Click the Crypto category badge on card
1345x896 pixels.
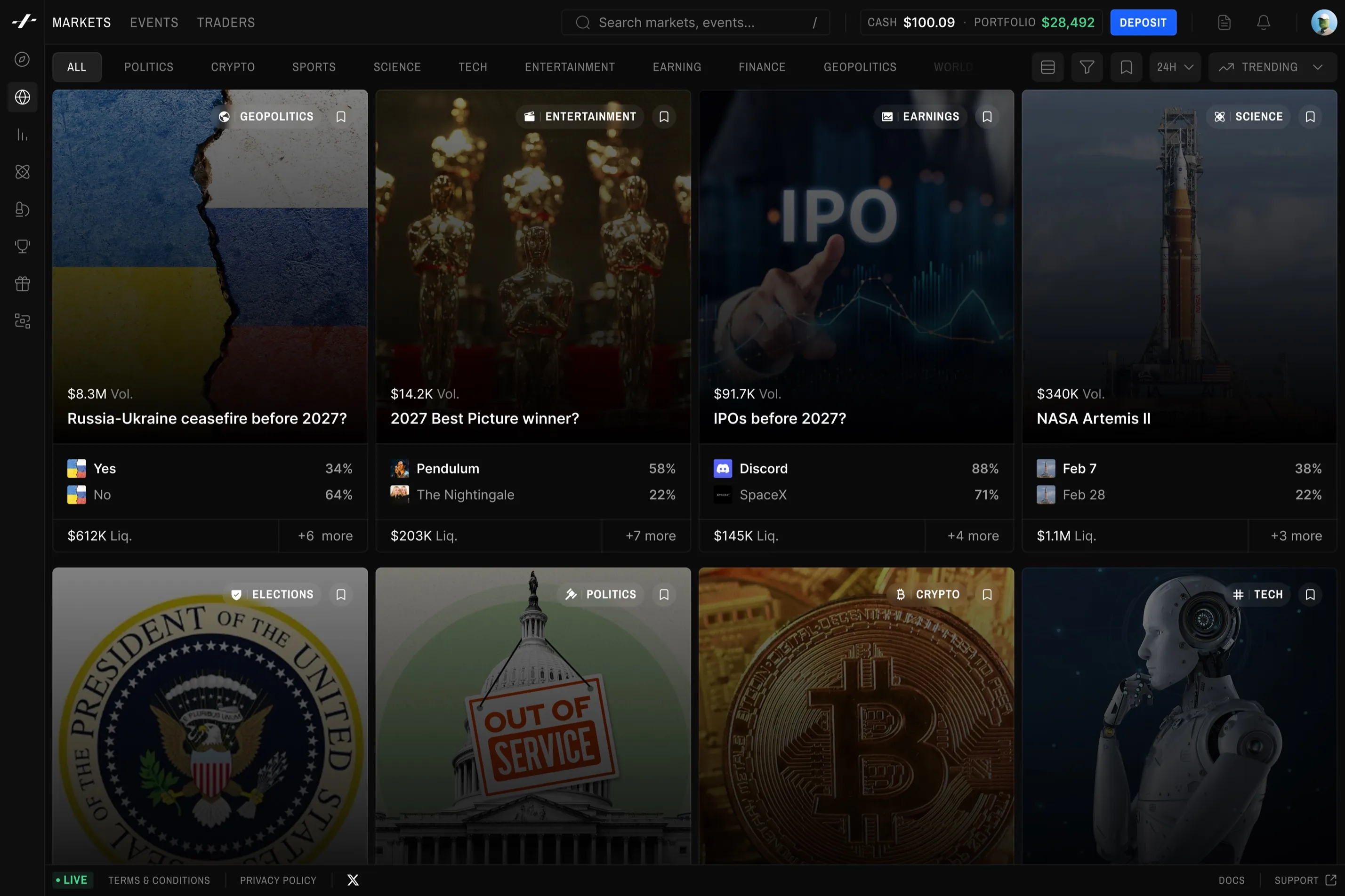coord(928,594)
